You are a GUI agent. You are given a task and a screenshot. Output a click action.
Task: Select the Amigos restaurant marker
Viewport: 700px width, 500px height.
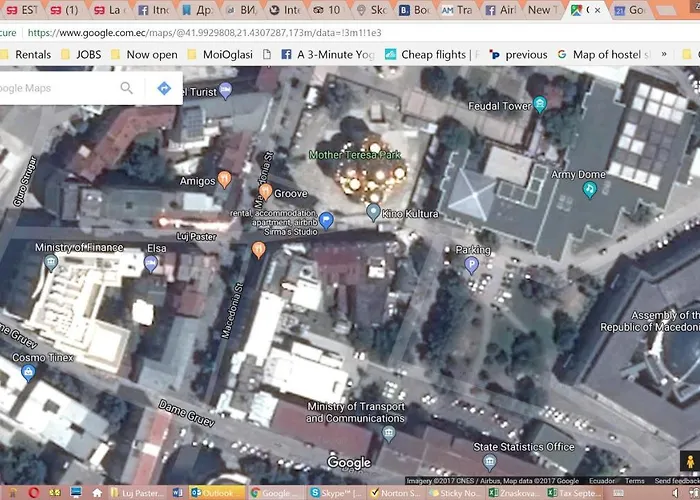[x=225, y=179]
